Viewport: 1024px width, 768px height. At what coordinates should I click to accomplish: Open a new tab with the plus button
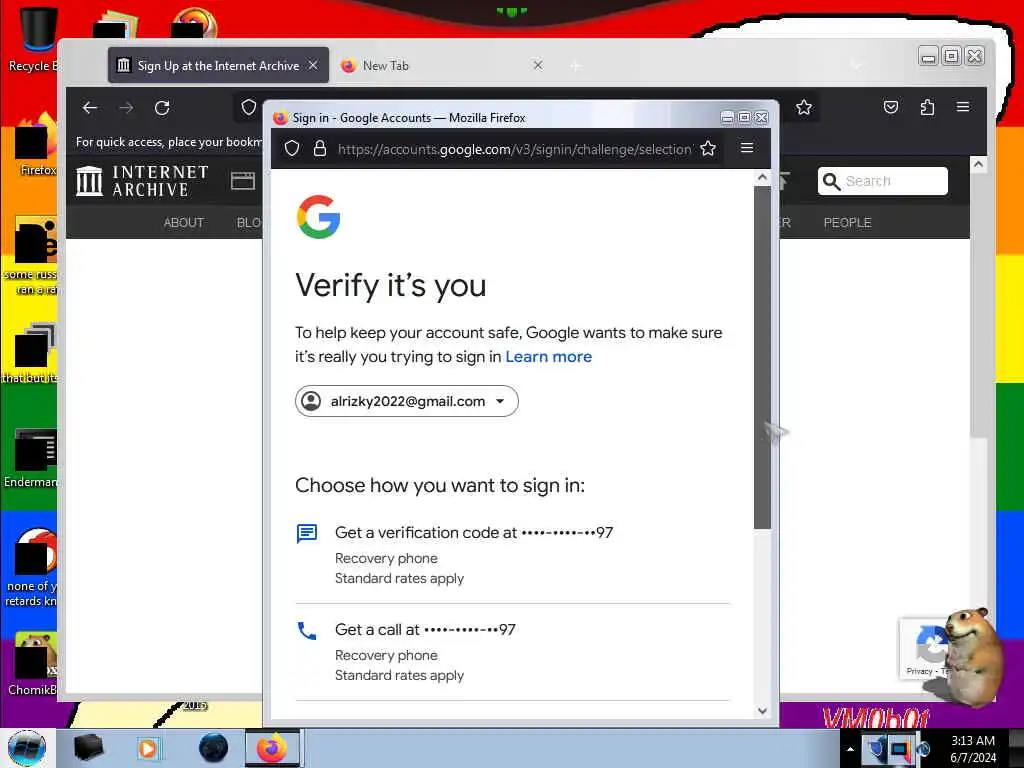pyautogui.click(x=575, y=65)
